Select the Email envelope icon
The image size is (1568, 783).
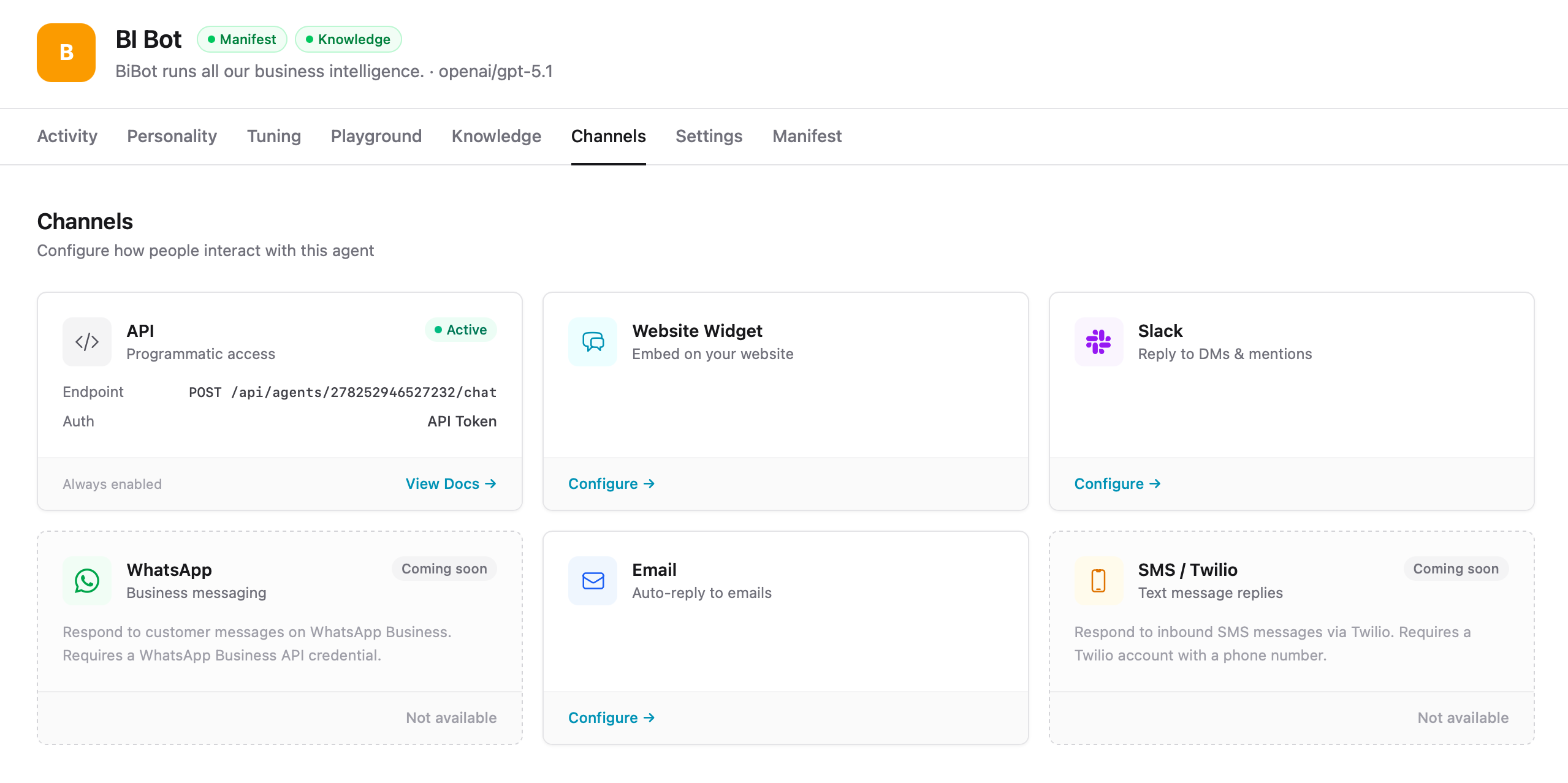click(x=592, y=580)
